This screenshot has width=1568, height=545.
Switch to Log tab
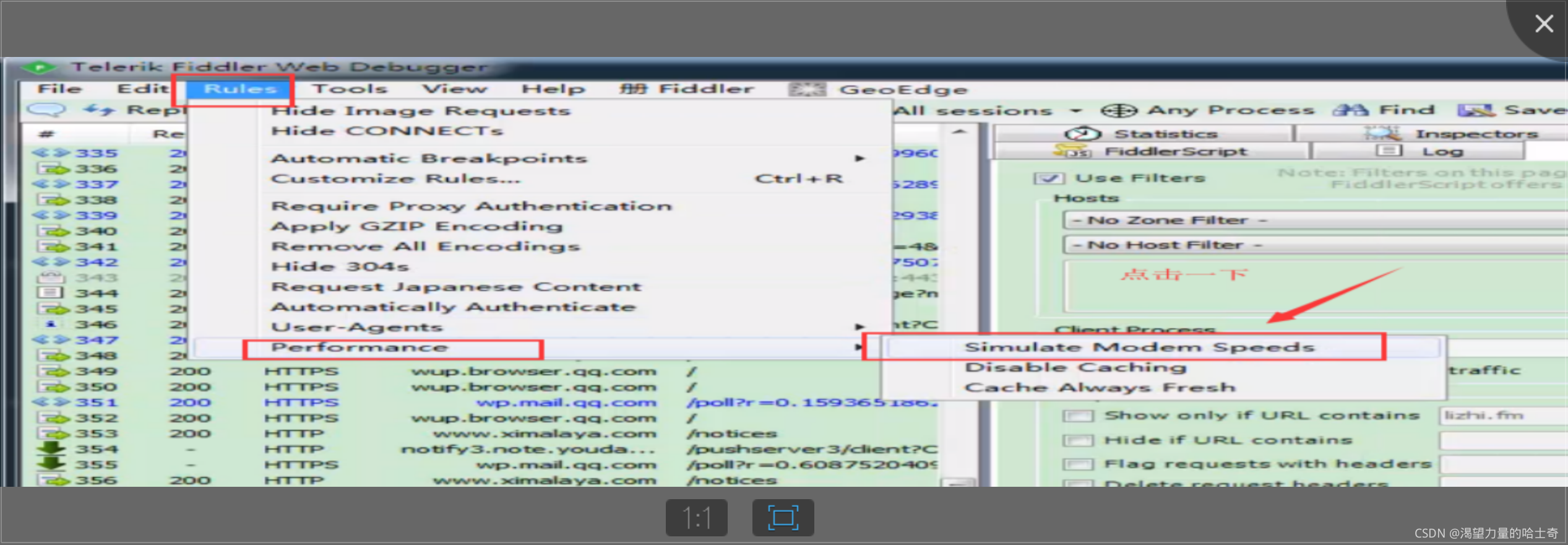1417,151
